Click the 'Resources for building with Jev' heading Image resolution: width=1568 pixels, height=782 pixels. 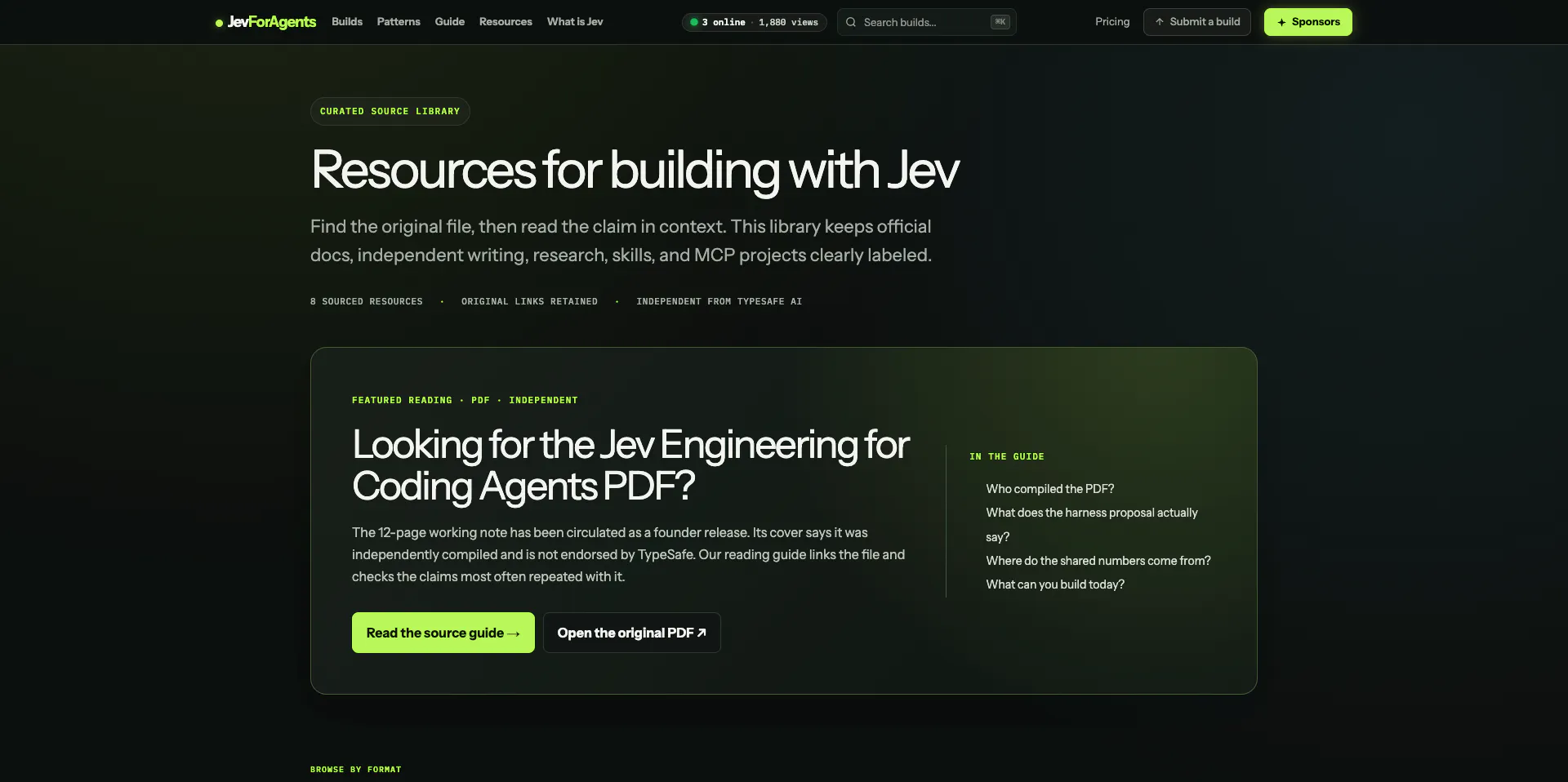[635, 171]
